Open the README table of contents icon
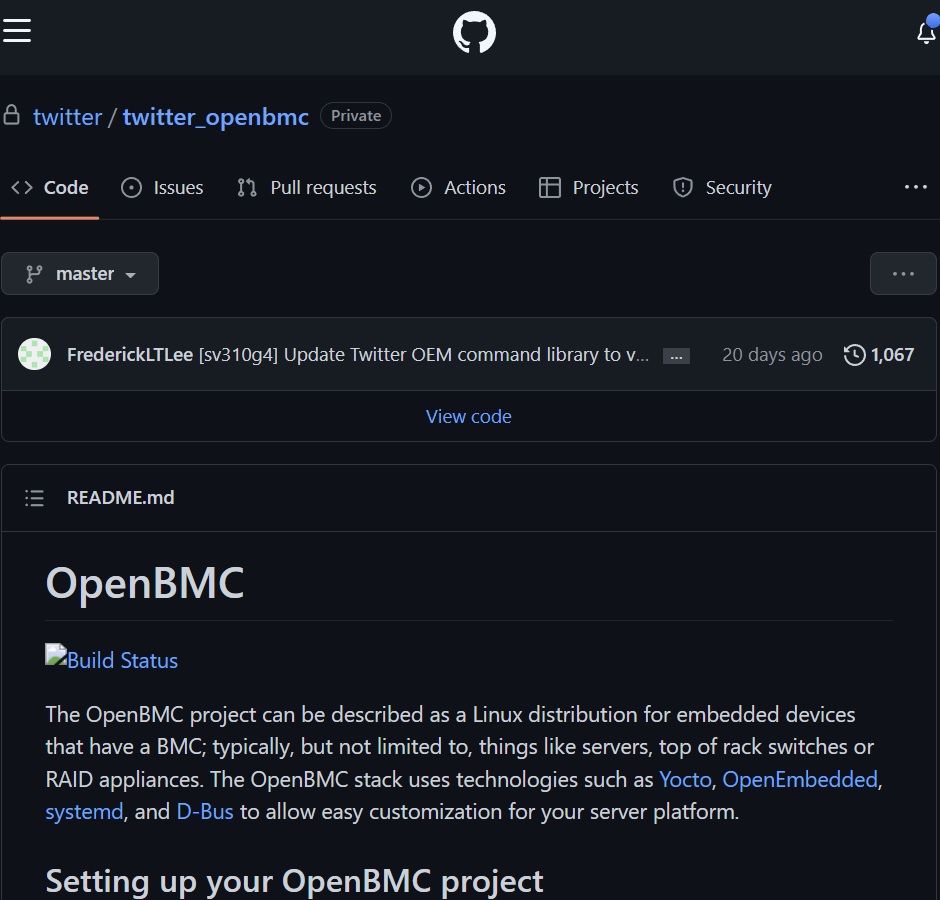The image size is (940, 900). coord(34,498)
